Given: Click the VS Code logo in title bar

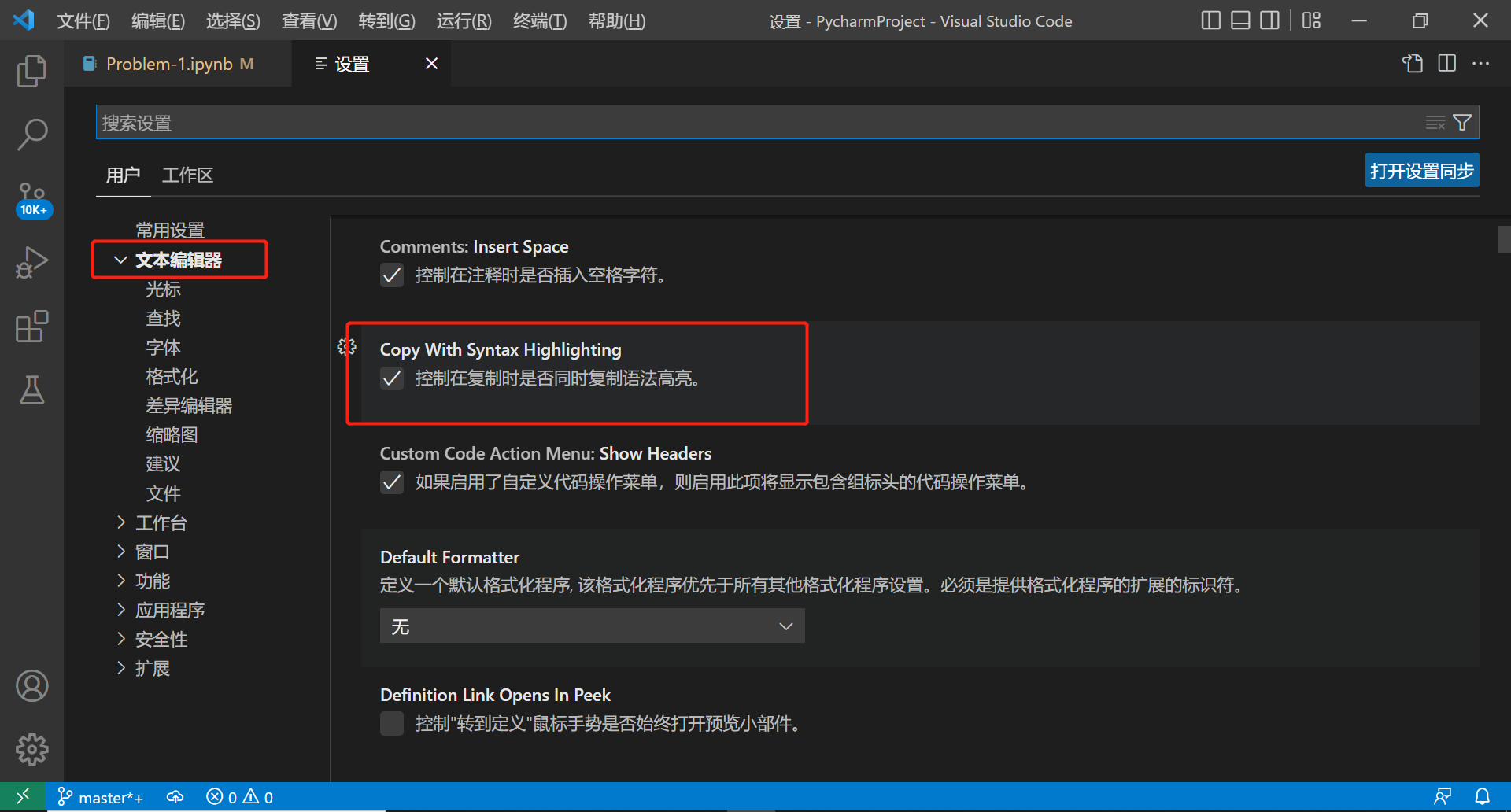Looking at the screenshot, I should (x=24, y=20).
